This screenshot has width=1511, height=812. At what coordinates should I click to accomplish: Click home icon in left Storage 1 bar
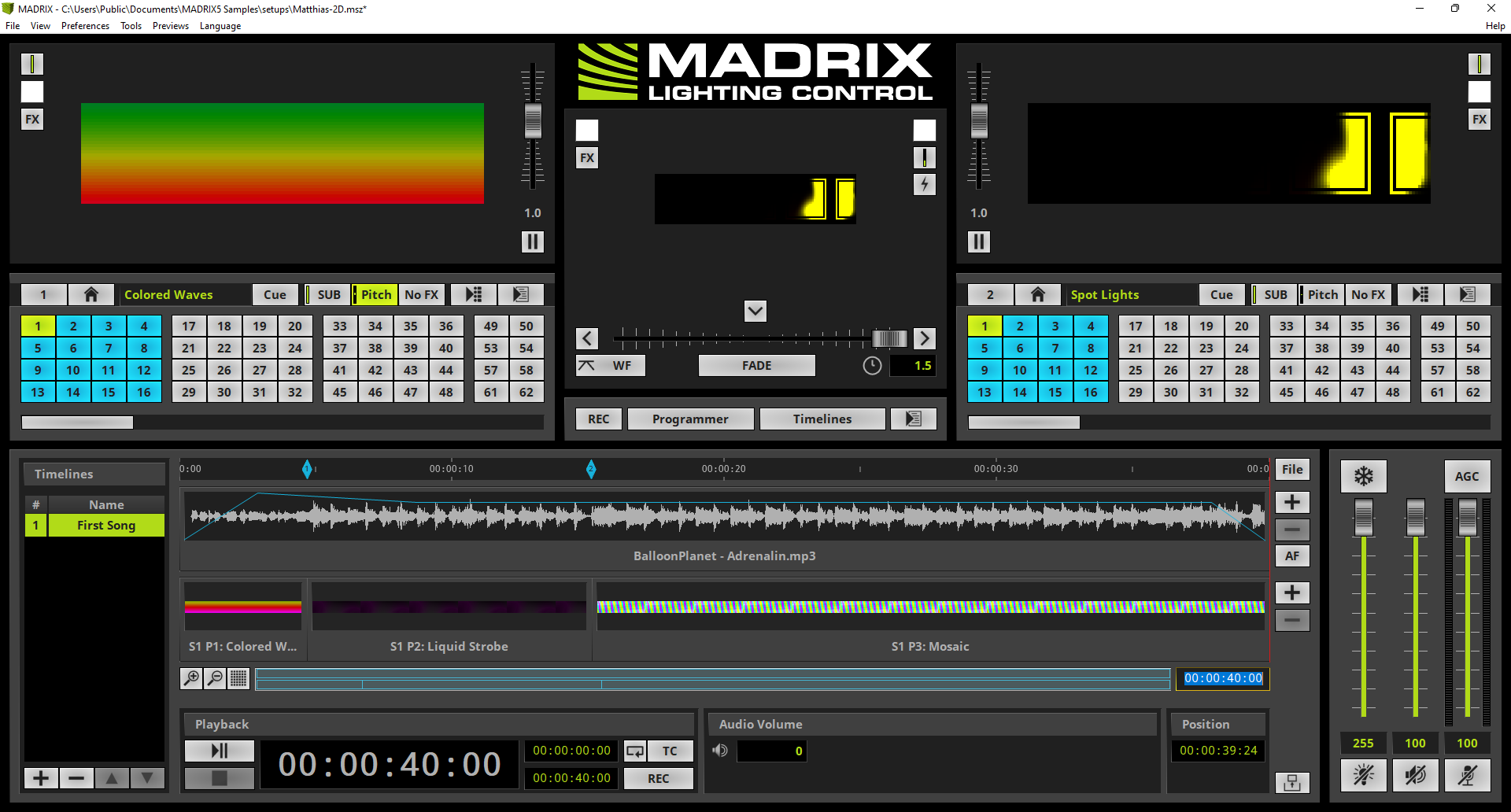[x=91, y=294]
